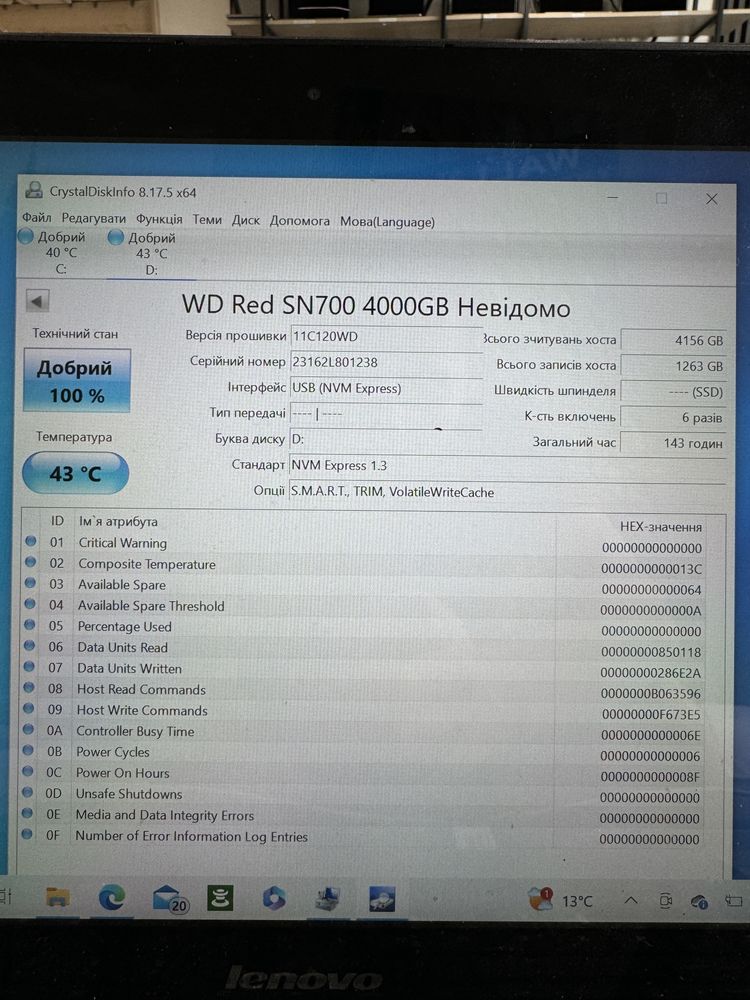
Task: Select the Unsafe Shutdowns attribute row
Action: [x=364, y=795]
